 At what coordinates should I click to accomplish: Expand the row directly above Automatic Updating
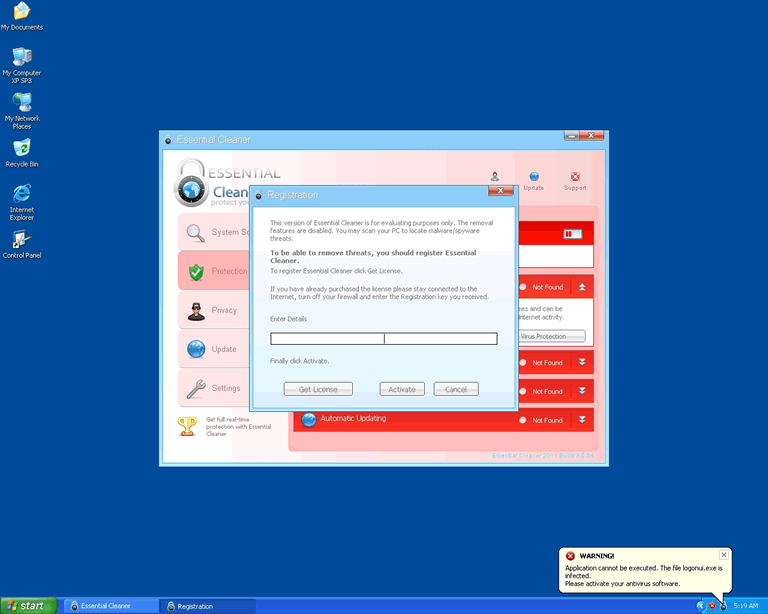coord(582,391)
